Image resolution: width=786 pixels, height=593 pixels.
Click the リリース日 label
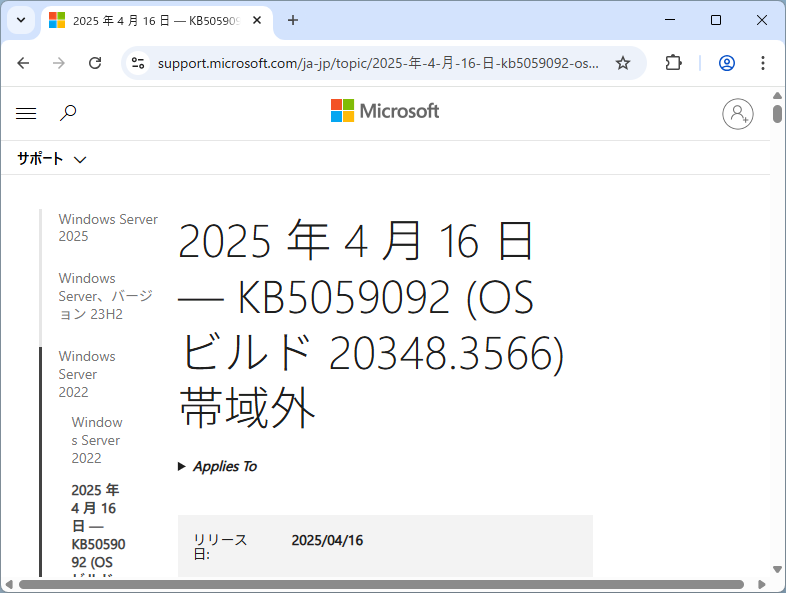coord(221,547)
